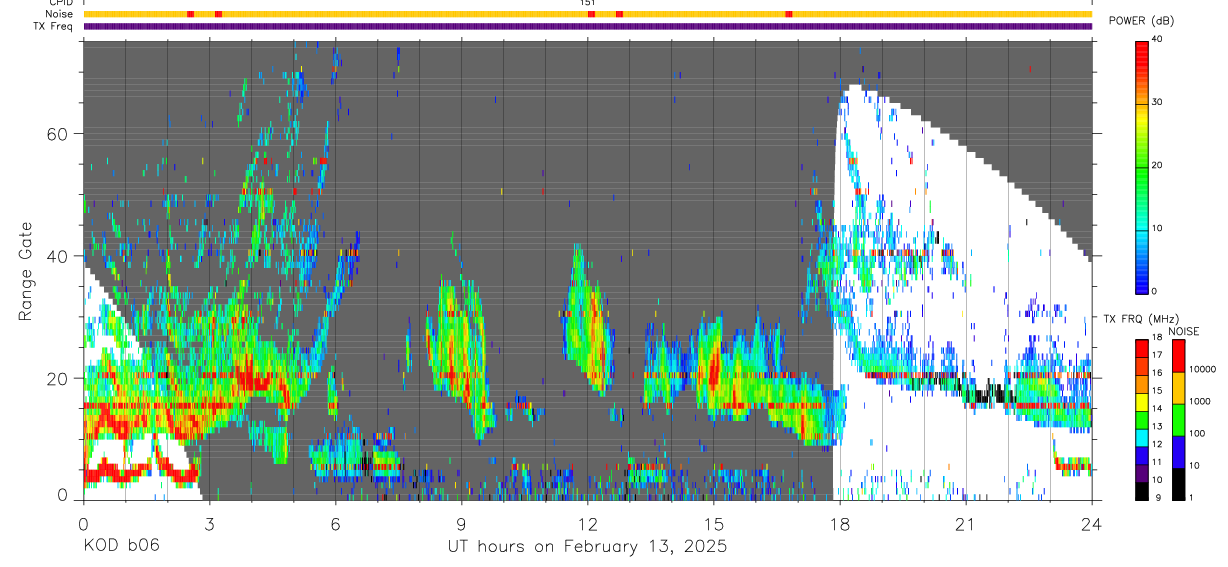The width and height of the screenshot is (1228, 567).
Task: Click the 18 tick on TX FRQ scale
Action: (x=1157, y=338)
